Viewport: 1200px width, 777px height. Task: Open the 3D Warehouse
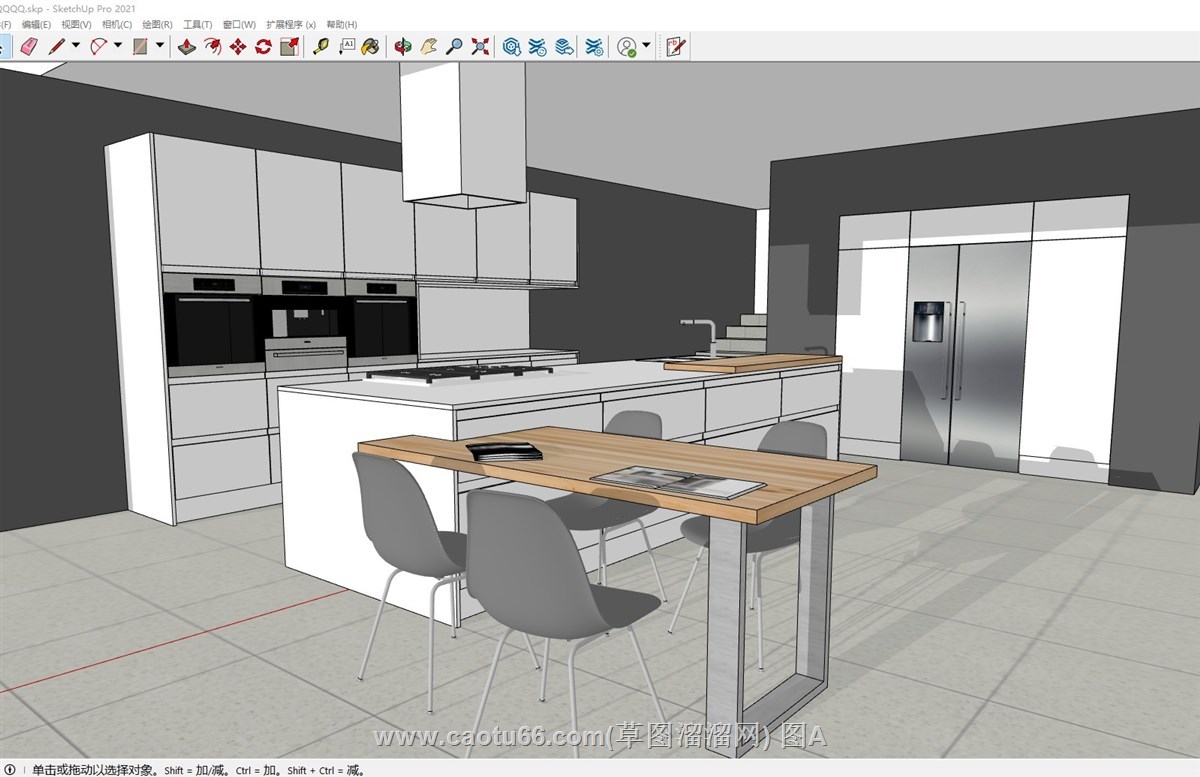click(x=512, y=46)
